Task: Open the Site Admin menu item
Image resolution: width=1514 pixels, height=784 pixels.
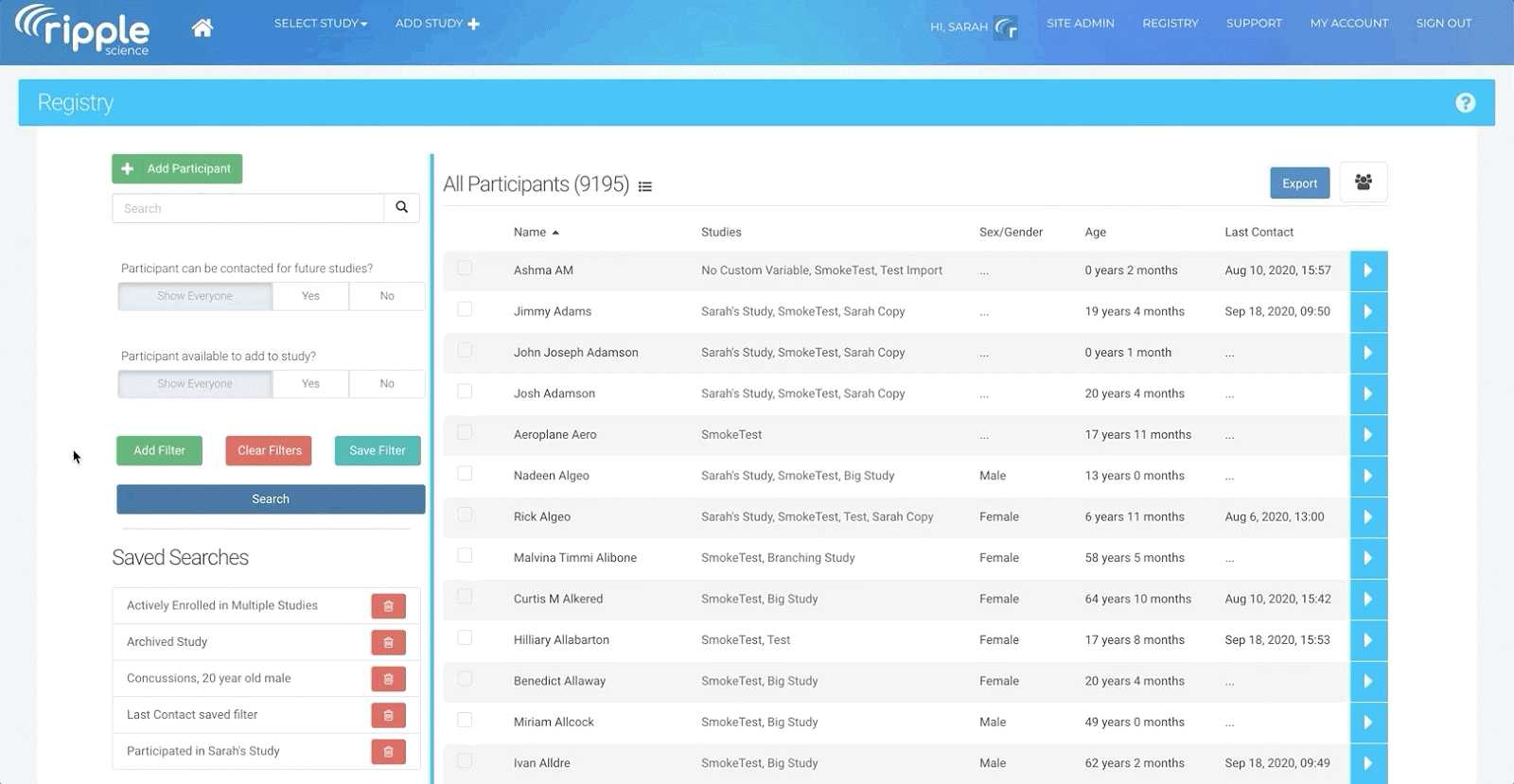Action: 1080,24
